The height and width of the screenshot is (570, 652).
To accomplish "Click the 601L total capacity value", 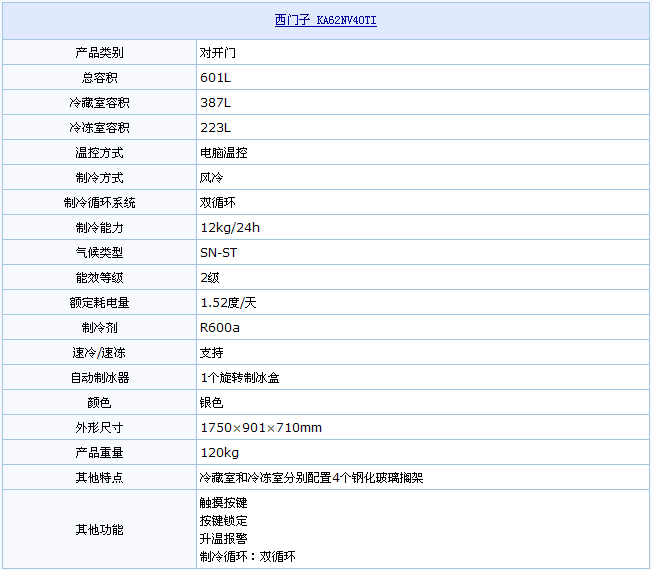I will pos(216,78).
